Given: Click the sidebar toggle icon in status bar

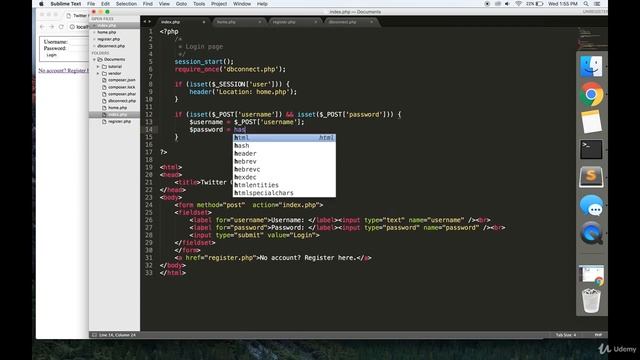Looking at the screenshot, I should [x=94, y=335].
